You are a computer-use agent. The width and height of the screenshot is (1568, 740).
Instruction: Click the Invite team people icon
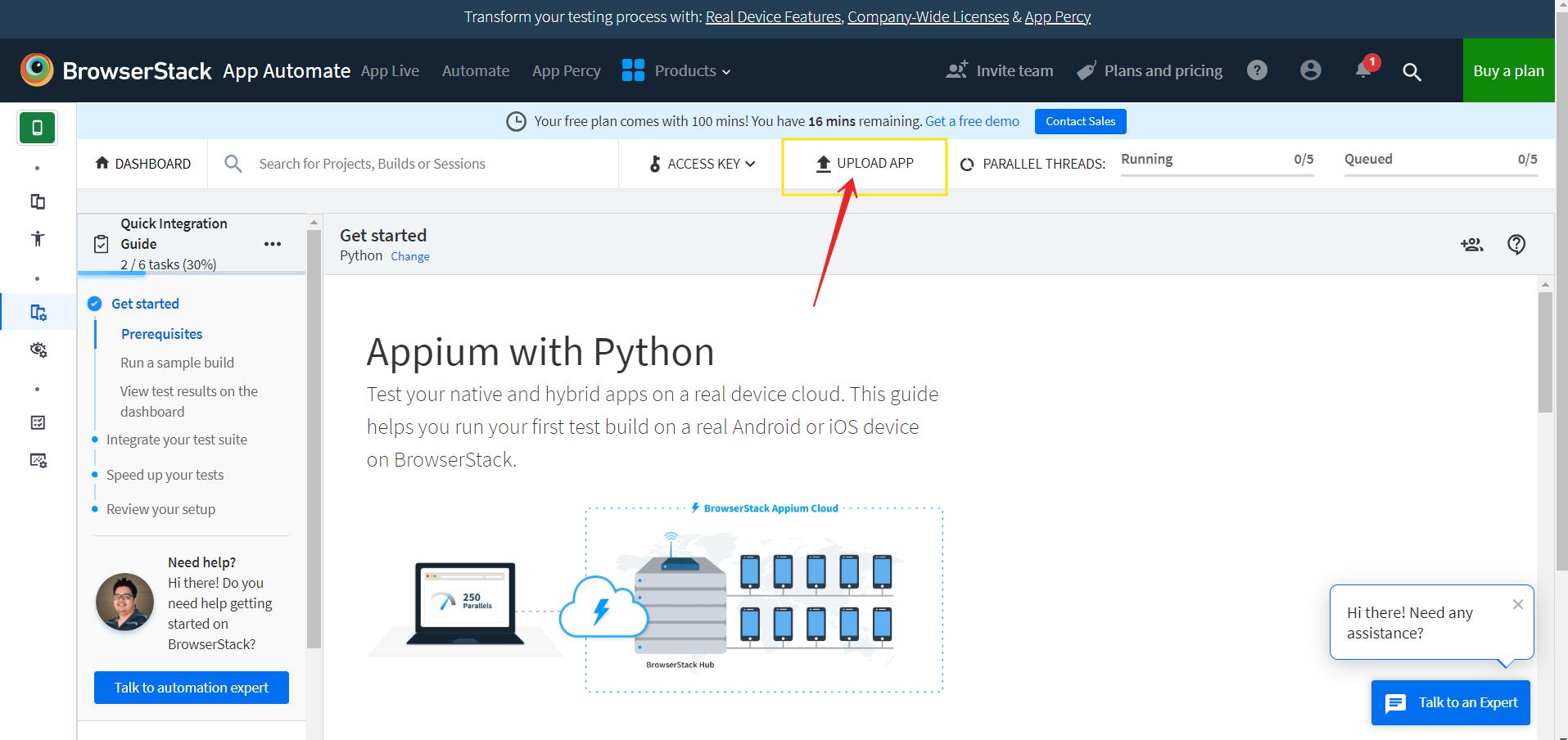coord(956,70)
